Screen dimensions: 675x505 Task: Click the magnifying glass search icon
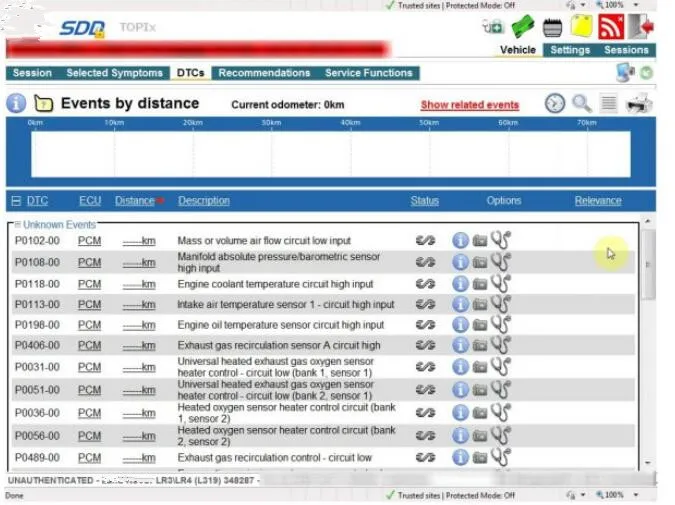tap(582, 104)
